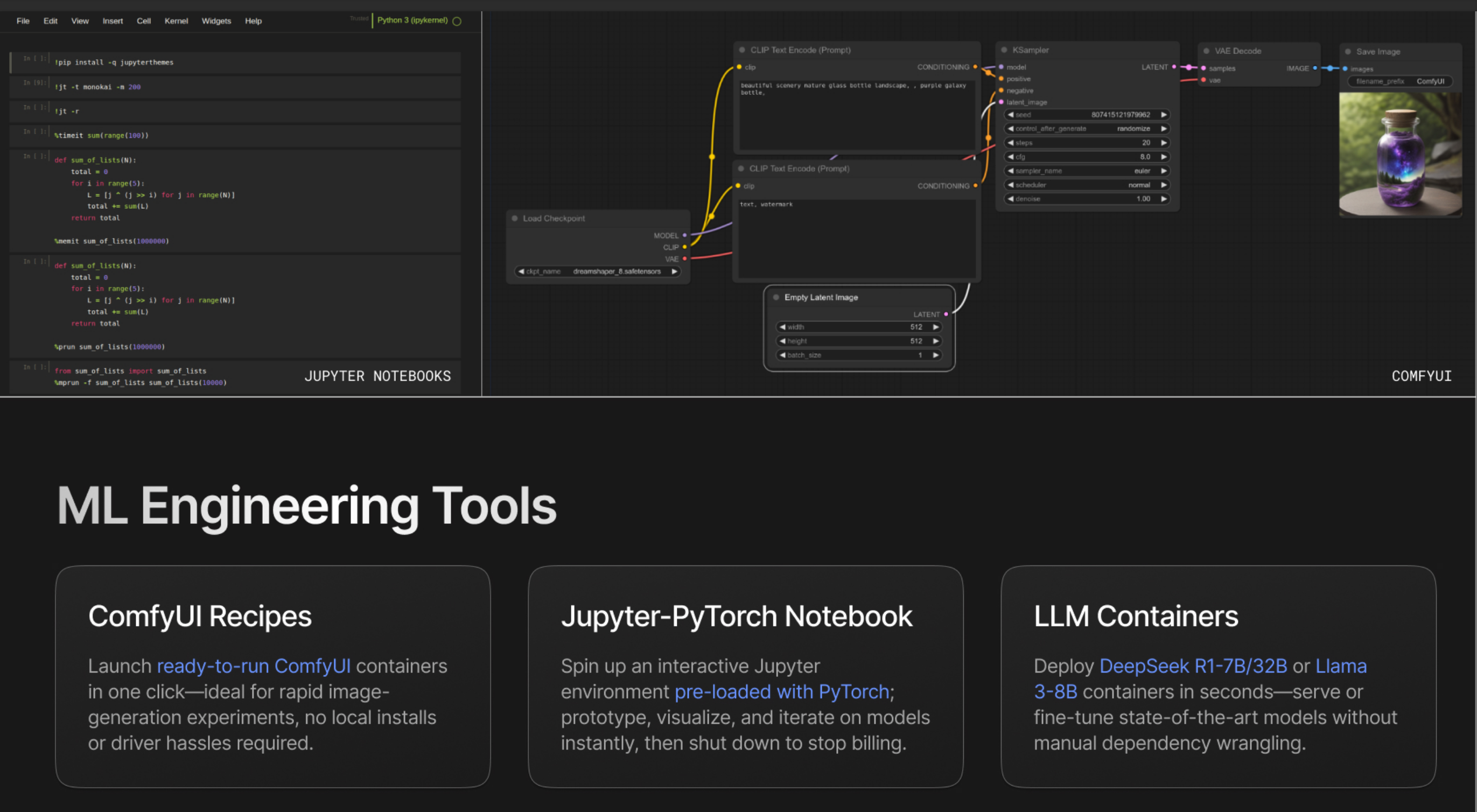
Task: Open the pre-loaded with PyTorch link
Action: pos(781,691)
